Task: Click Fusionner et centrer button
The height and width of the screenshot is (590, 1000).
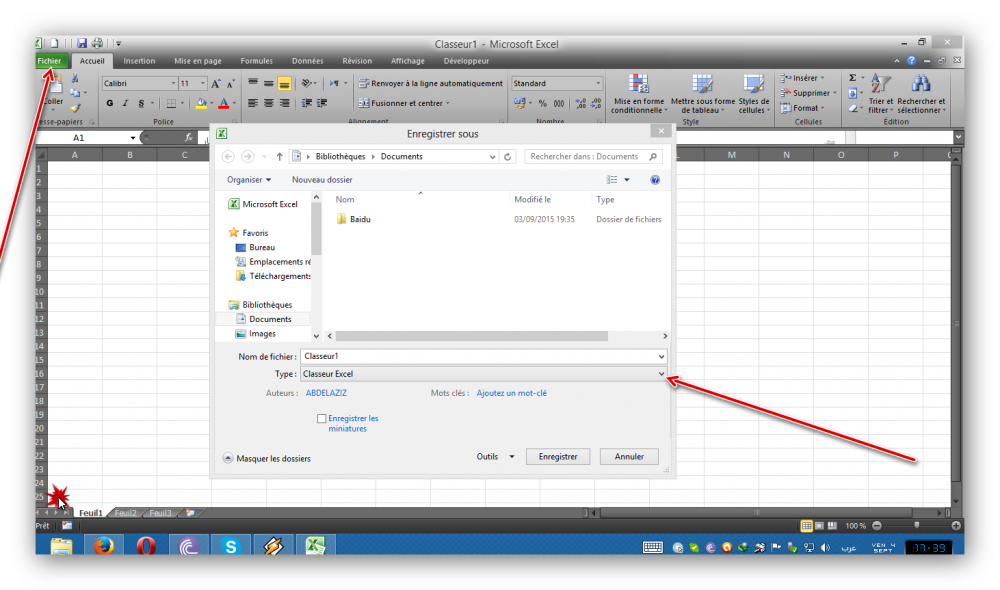Action: 404,103
